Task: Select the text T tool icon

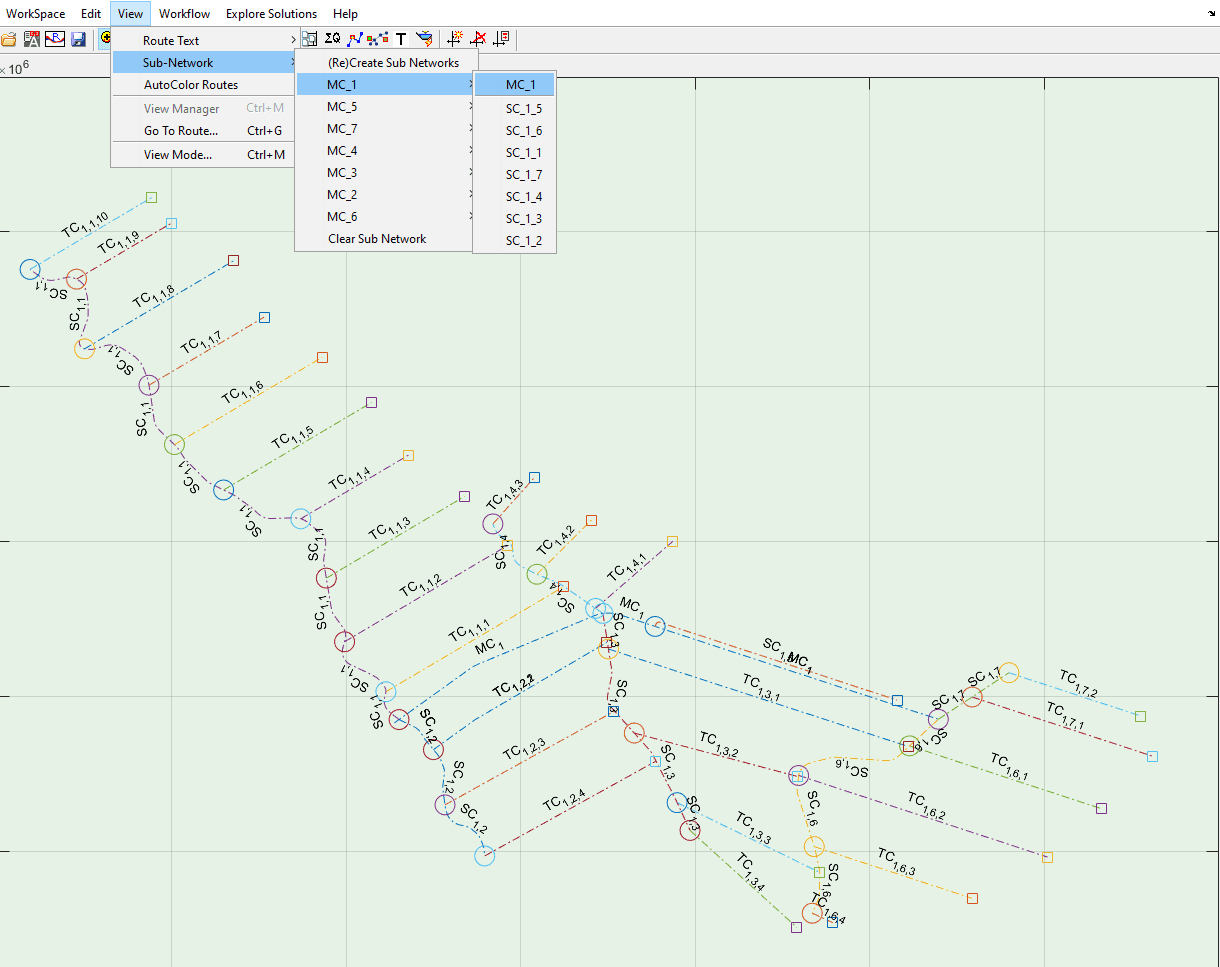Action: tap(401, 39)
